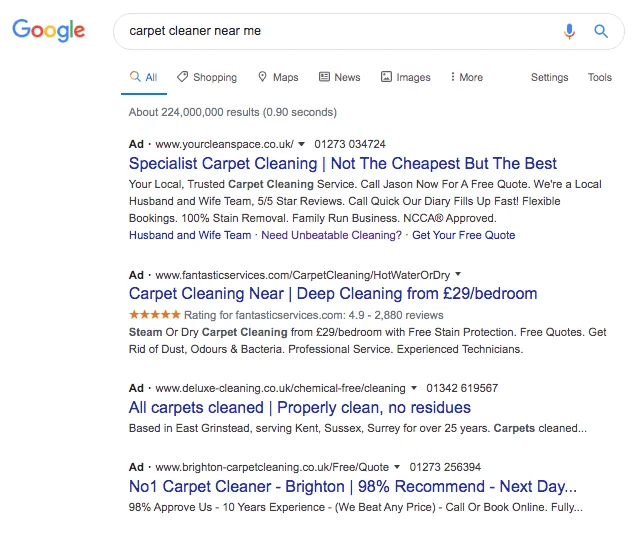639x534 pixels.
Task: Switch to Images results
Action: (406, 77)
